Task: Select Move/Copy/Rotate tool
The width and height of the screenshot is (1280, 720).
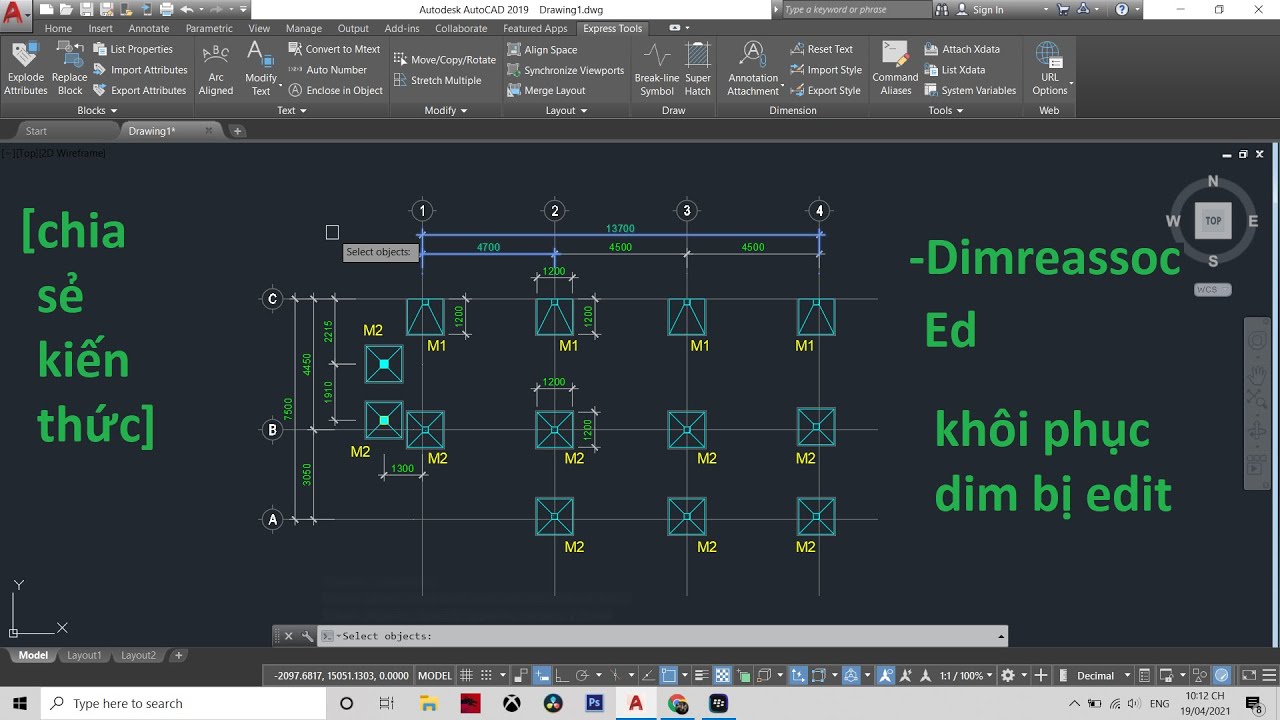Action: pyautogui.click(x=445, y=59)
